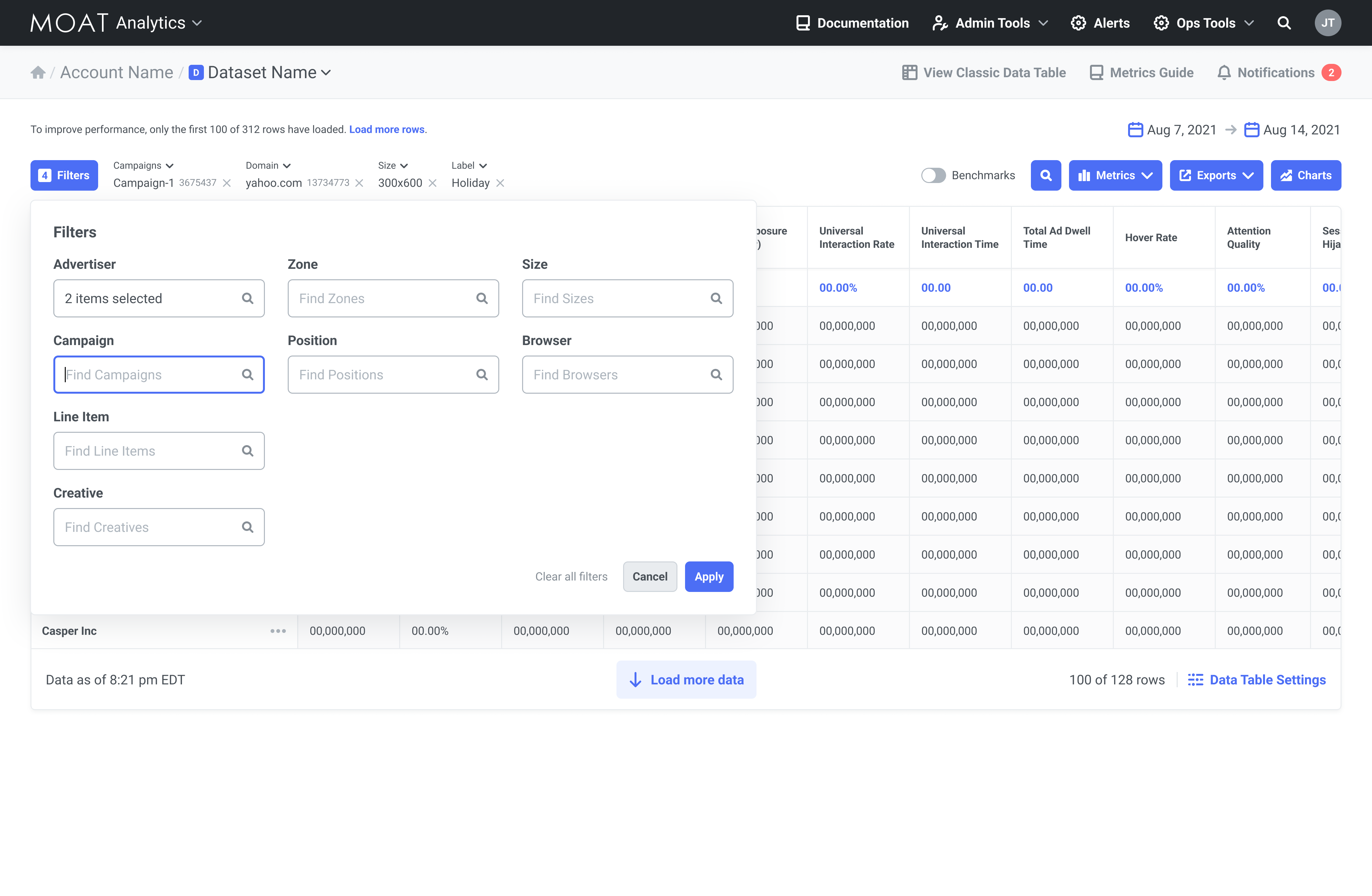Remove the 300x600 size filter

click(433, 183)
